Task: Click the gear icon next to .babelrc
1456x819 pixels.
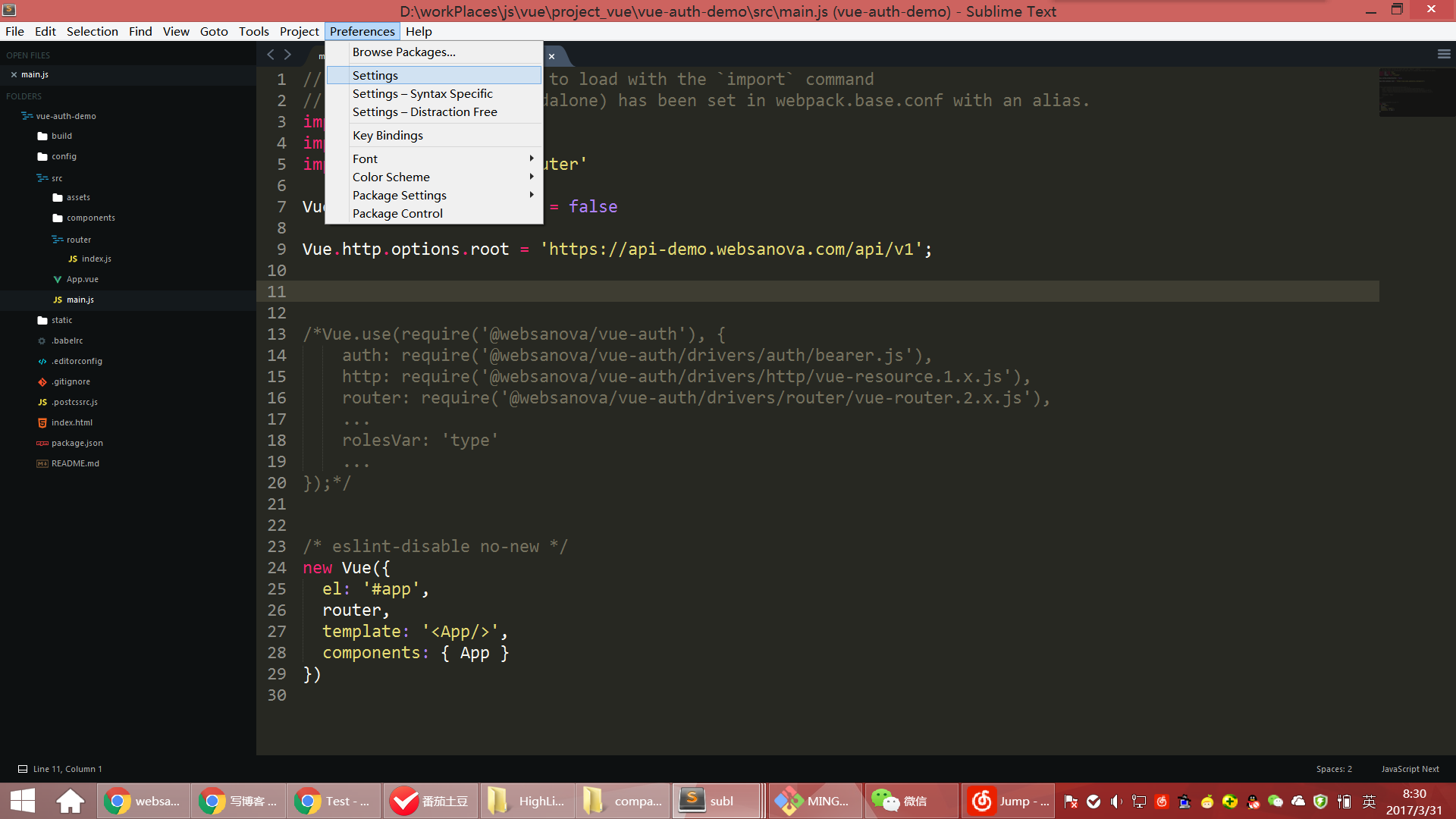Action: [x=42, y=340]
